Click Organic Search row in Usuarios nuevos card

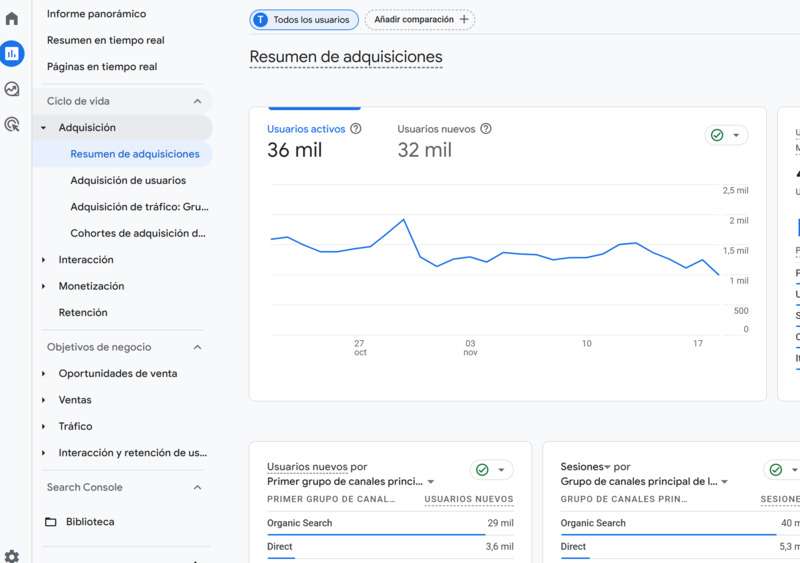pyautogui.click(x=390, y=523)
